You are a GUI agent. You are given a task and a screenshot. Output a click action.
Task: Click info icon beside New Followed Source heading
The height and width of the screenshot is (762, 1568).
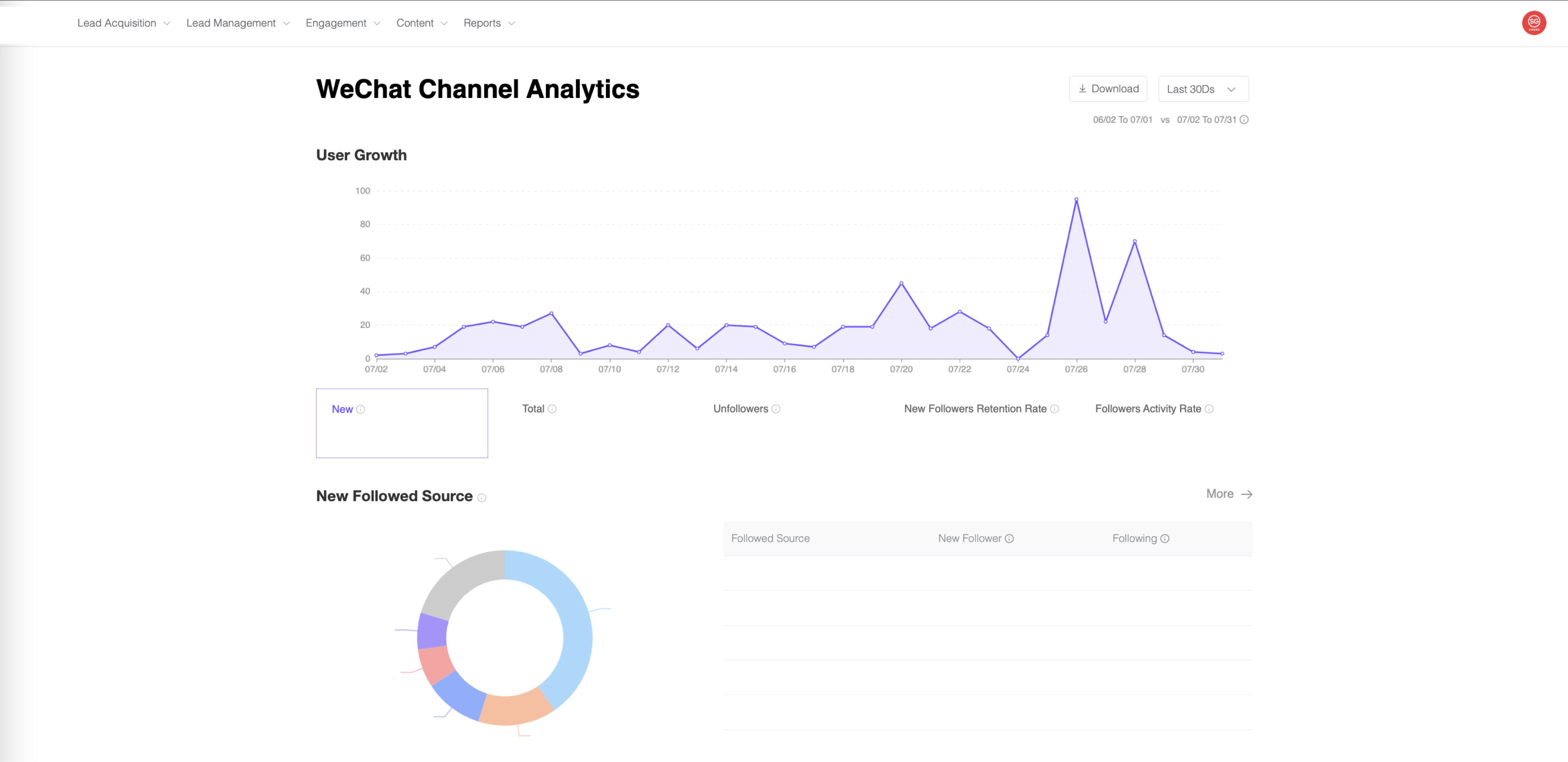coord(482,498)
